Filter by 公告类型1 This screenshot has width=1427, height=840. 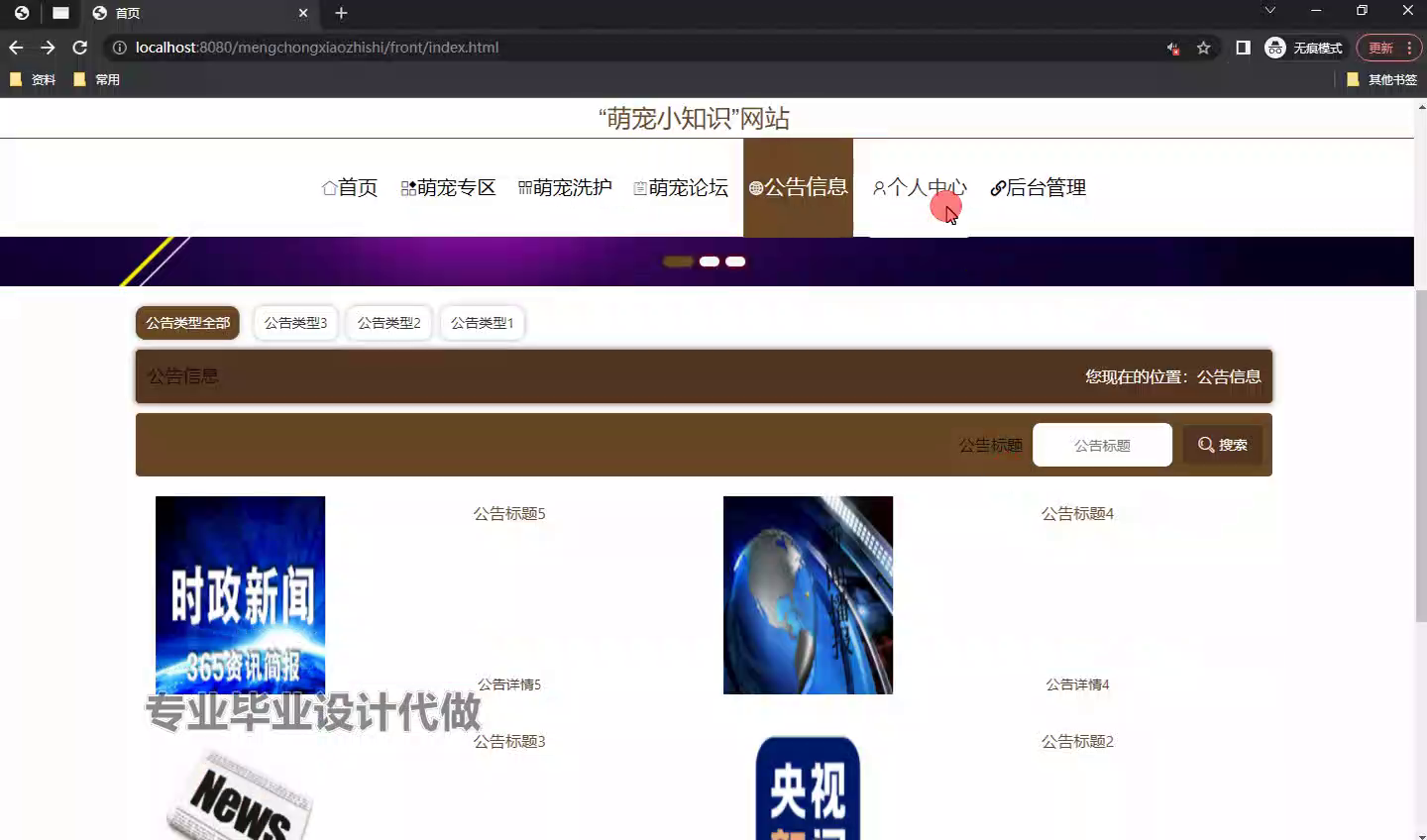click(x=482, y=323)
